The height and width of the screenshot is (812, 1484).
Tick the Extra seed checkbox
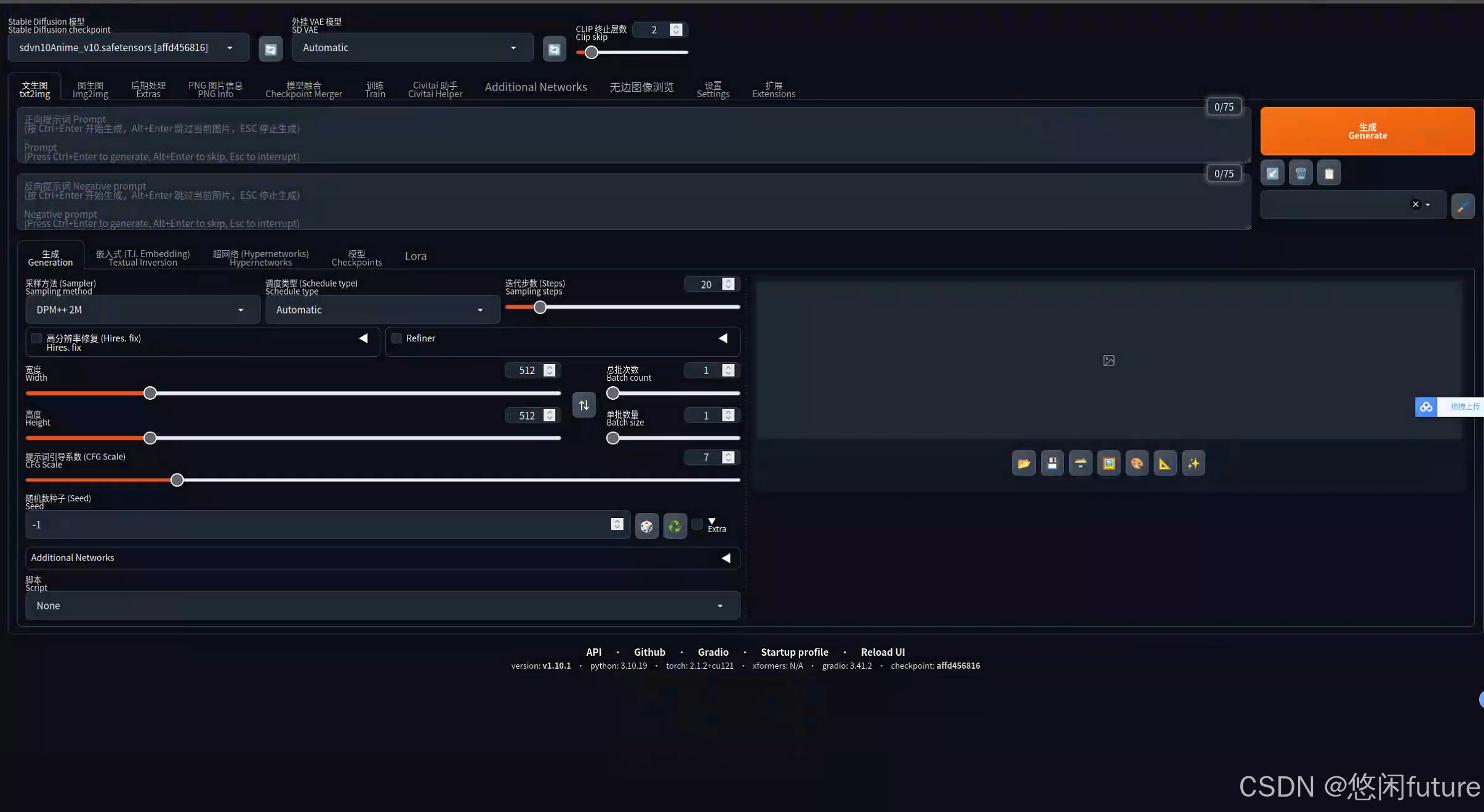point(697,524)
